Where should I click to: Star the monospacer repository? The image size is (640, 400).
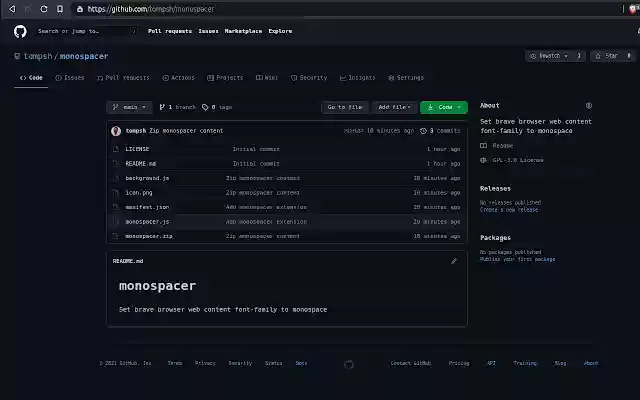607,56
